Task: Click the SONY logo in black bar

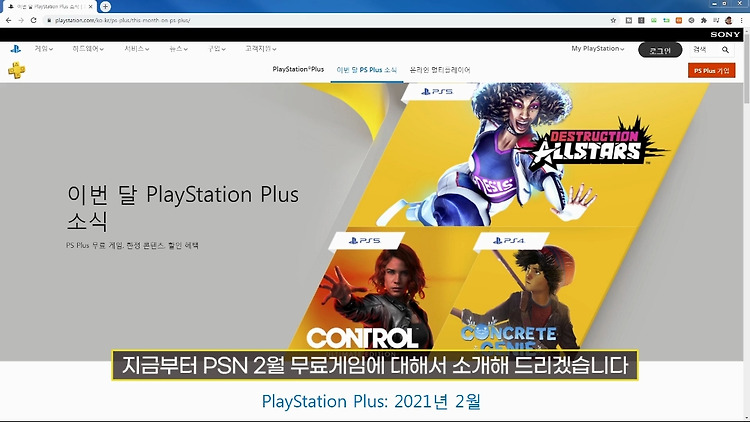Action: click(x=725, y=34)
